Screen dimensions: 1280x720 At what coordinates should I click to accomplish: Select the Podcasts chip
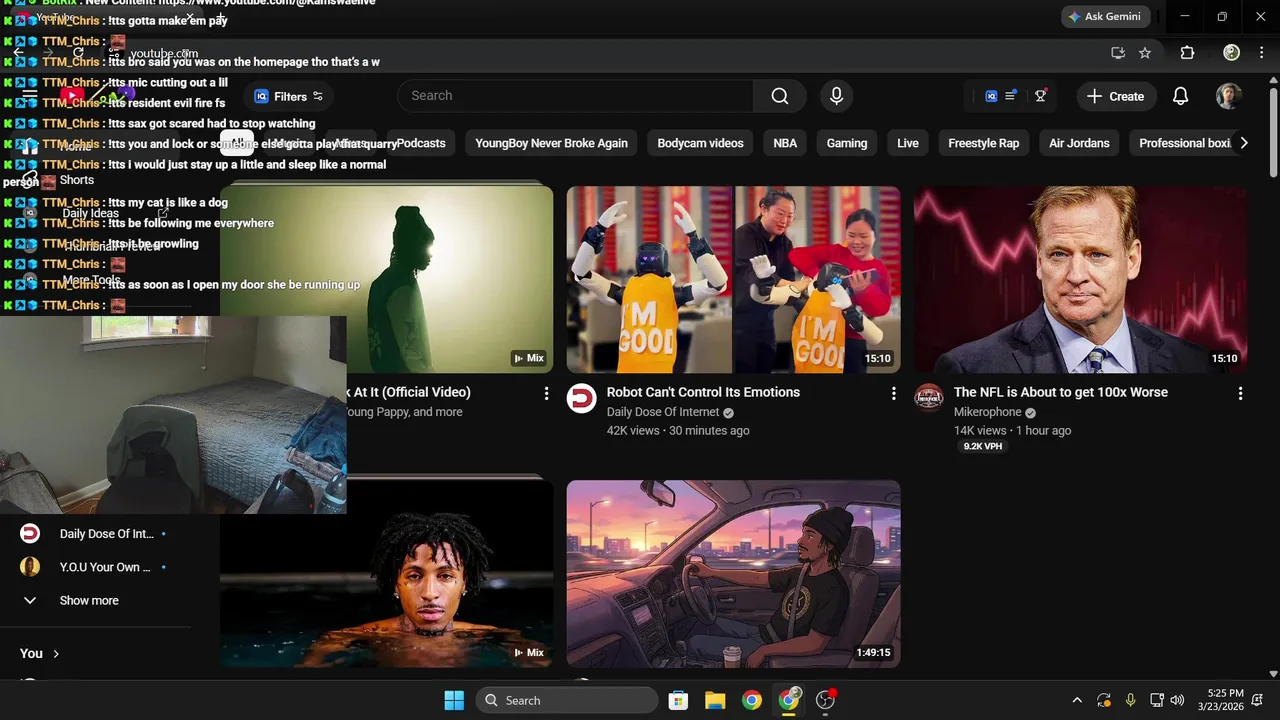tap(421, 143)
